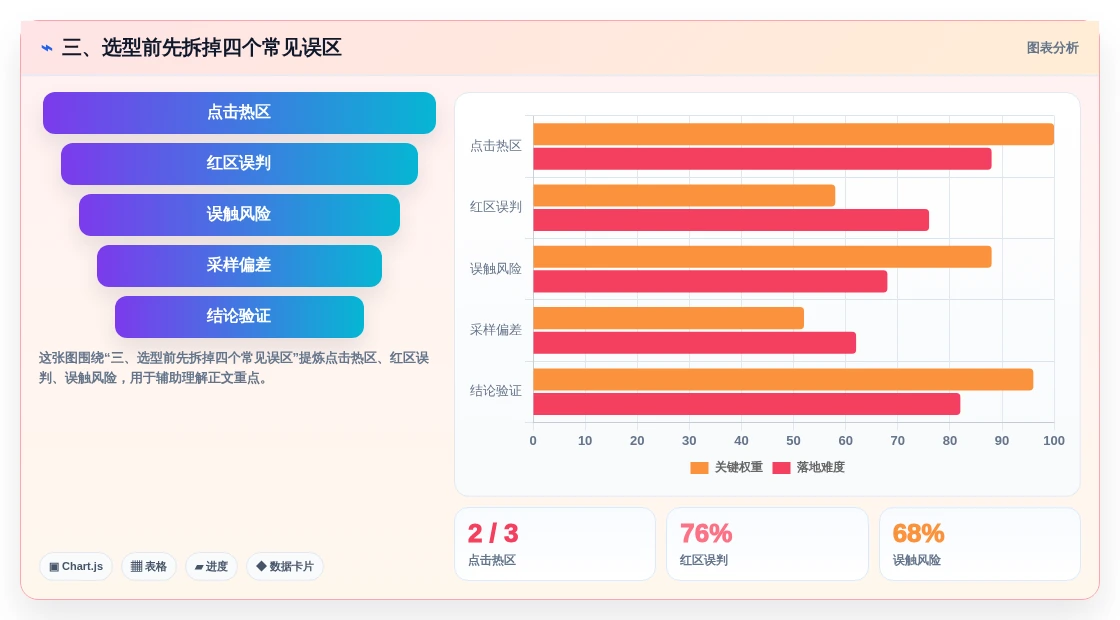Viewport: 1120px width, 620px height.
Task: Click the blue lightning icon beside the title
Action: point(46,48)
